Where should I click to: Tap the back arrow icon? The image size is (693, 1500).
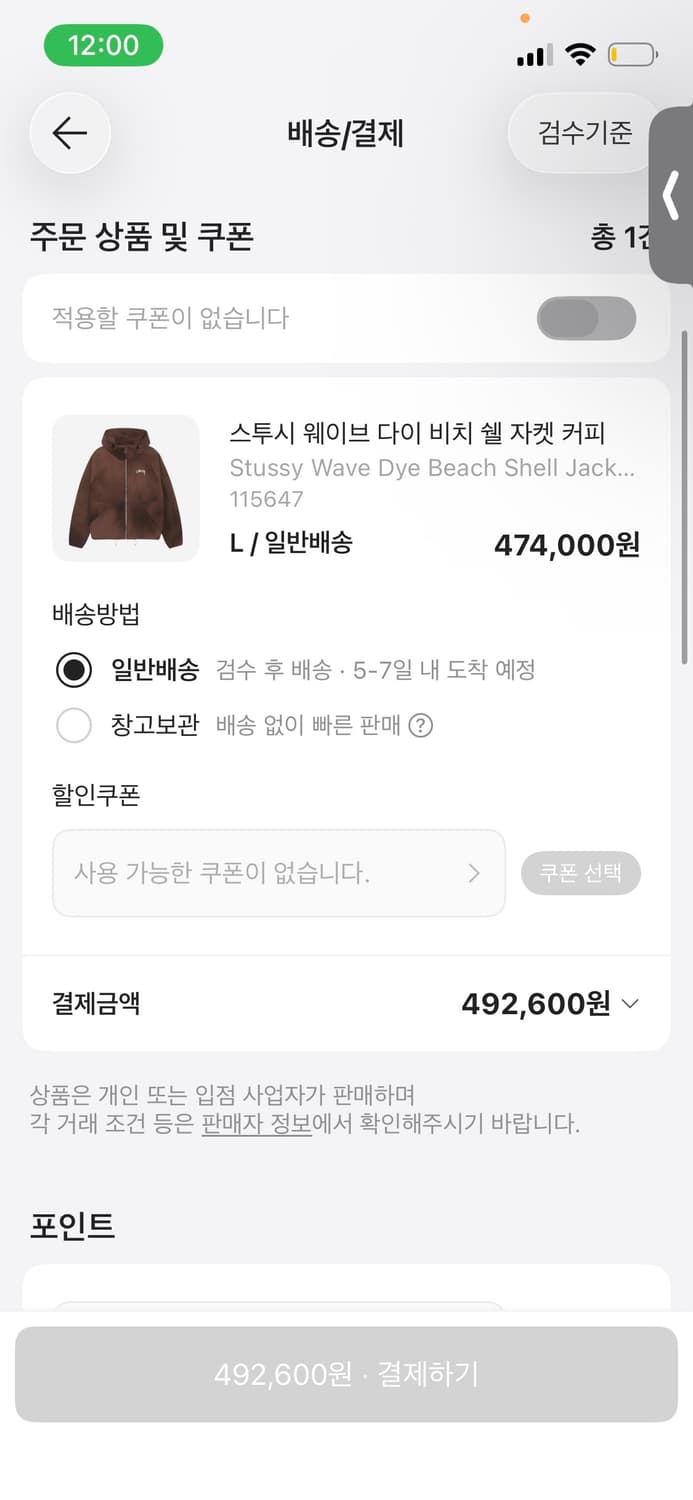[x=69, y=133]
